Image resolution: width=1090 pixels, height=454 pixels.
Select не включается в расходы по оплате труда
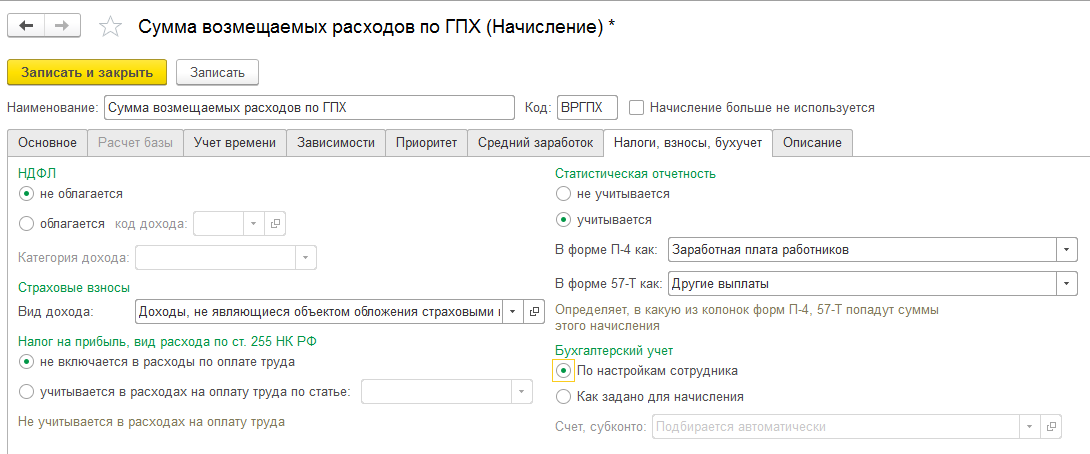pos(26,362)
